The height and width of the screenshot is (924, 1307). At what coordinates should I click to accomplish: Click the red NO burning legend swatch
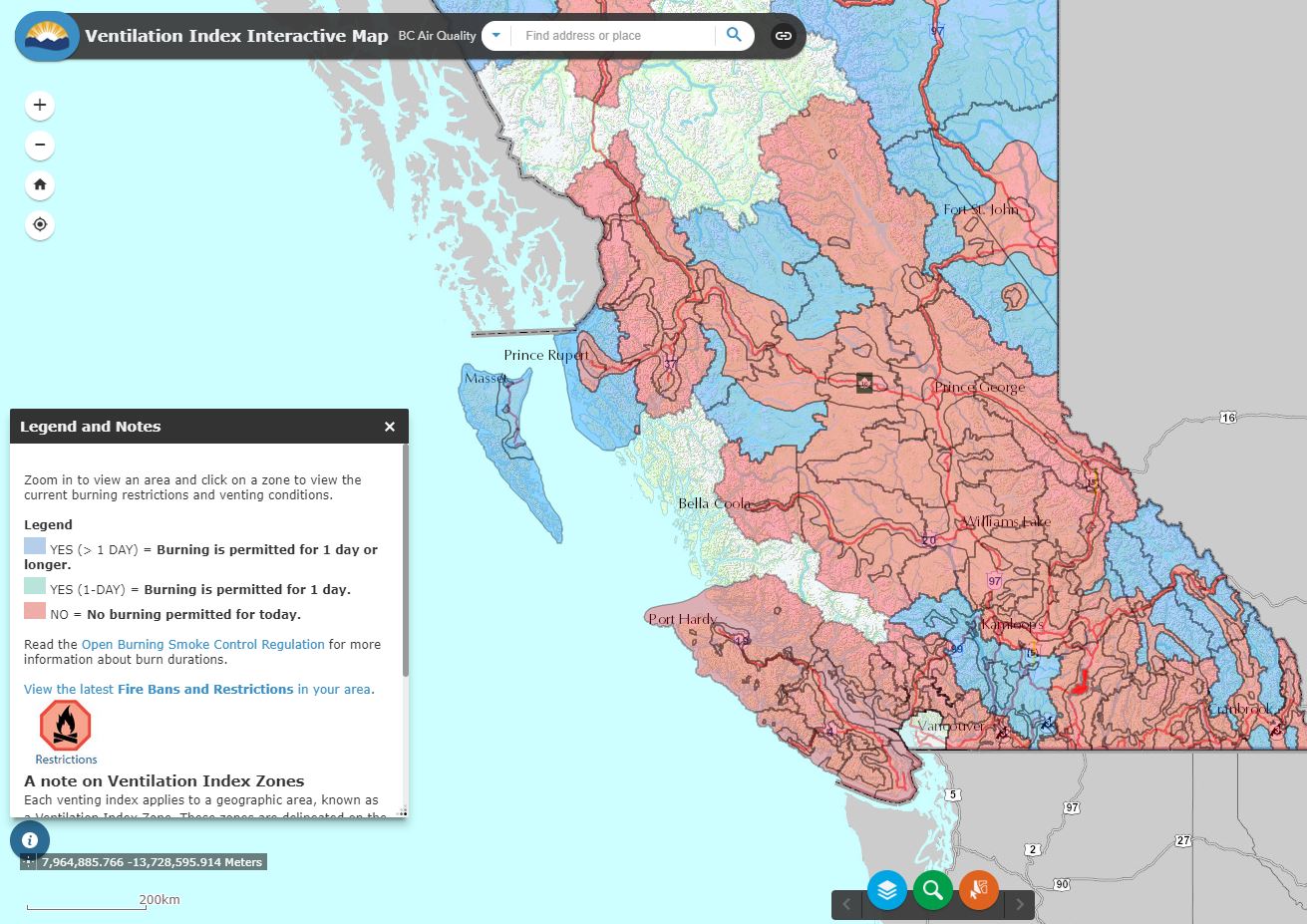pos(35,610)
